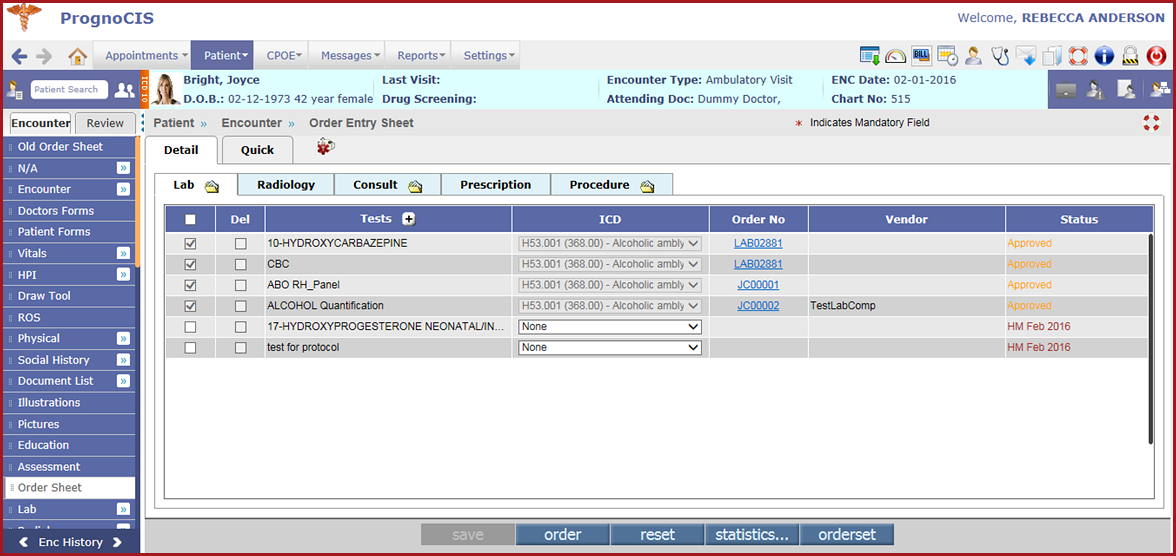Open the CPOE menu
Screen dimensions: 1176x556
click(284, 56)
